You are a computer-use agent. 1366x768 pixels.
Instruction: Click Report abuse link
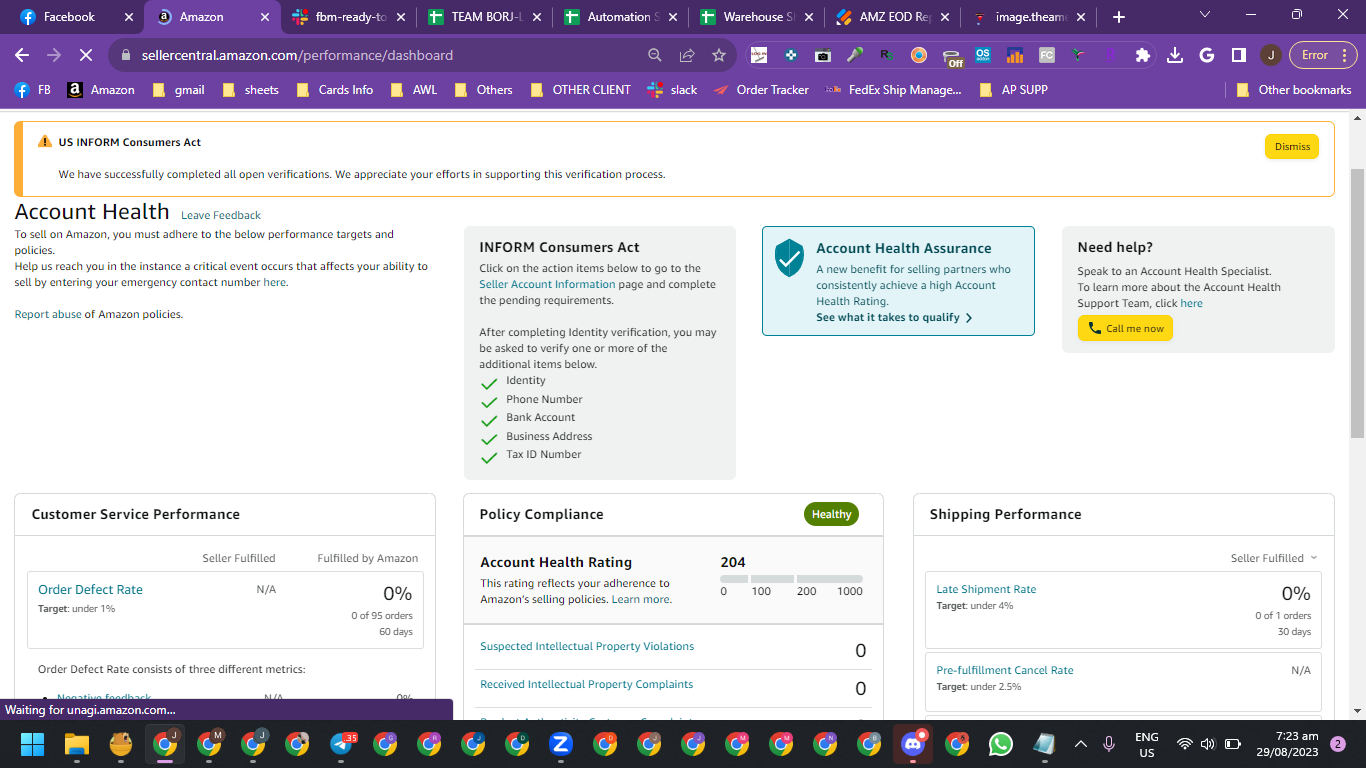[48, 314]
